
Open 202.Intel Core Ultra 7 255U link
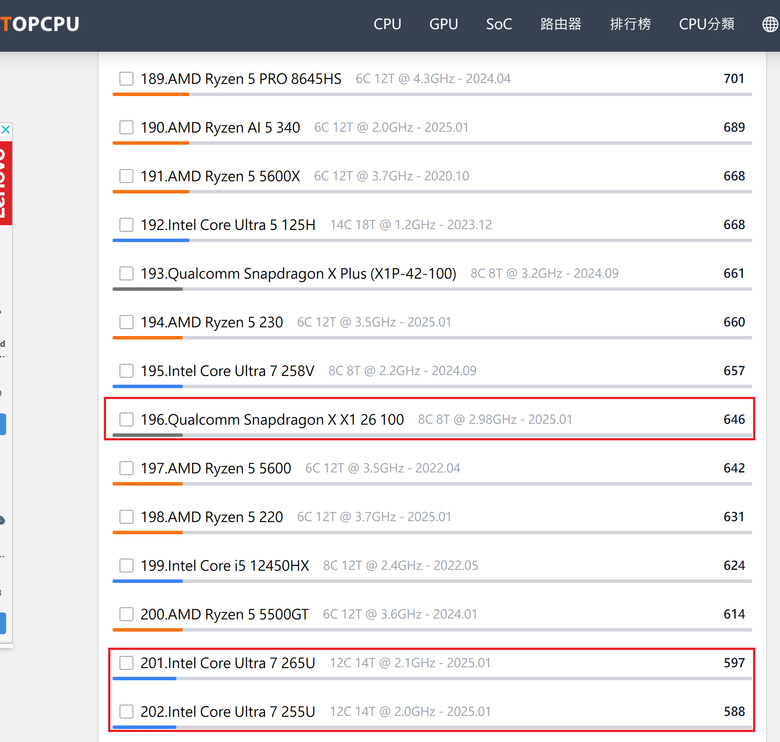point(227,712)
